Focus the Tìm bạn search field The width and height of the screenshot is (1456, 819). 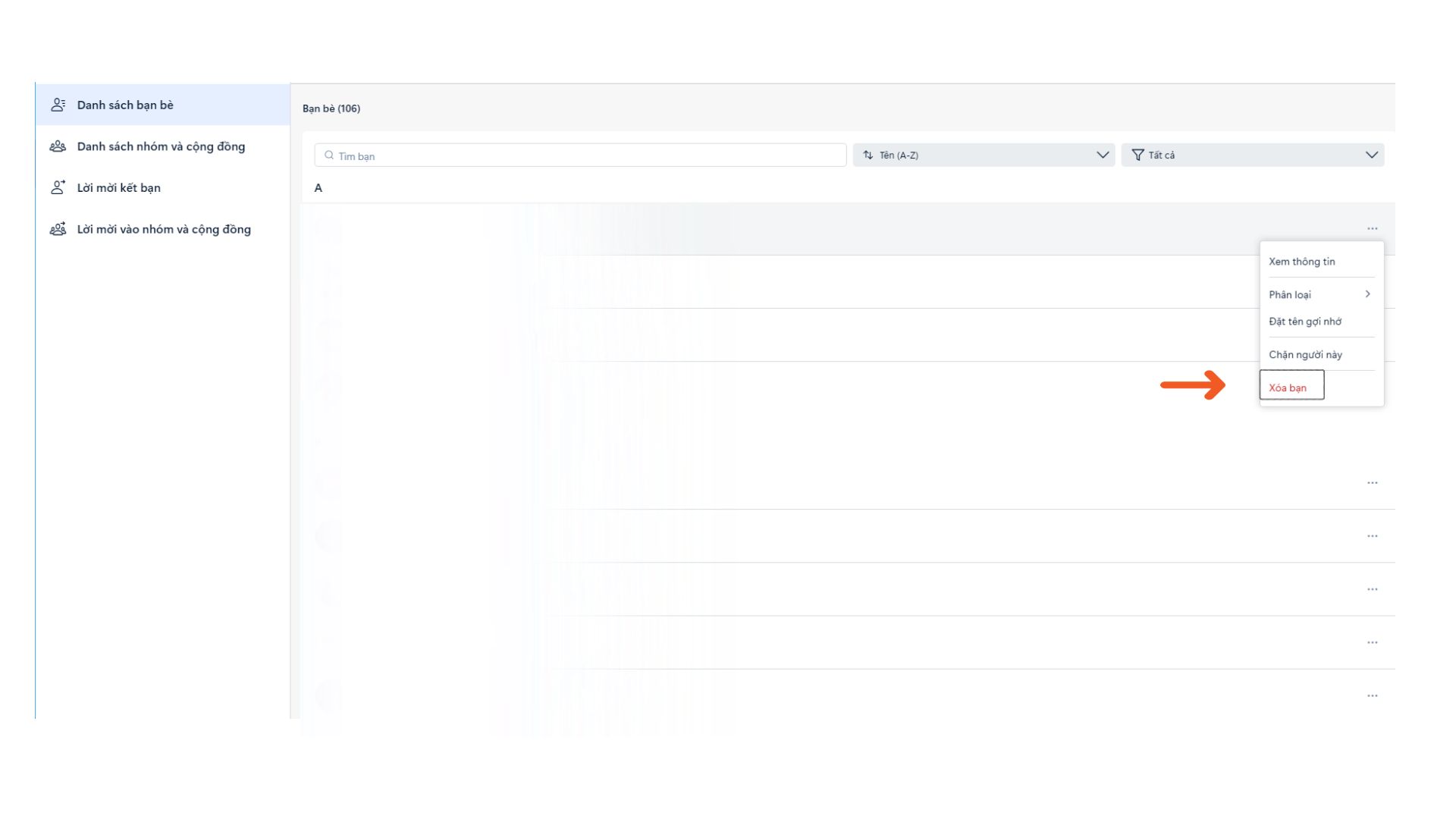click(x=580, y=155)
